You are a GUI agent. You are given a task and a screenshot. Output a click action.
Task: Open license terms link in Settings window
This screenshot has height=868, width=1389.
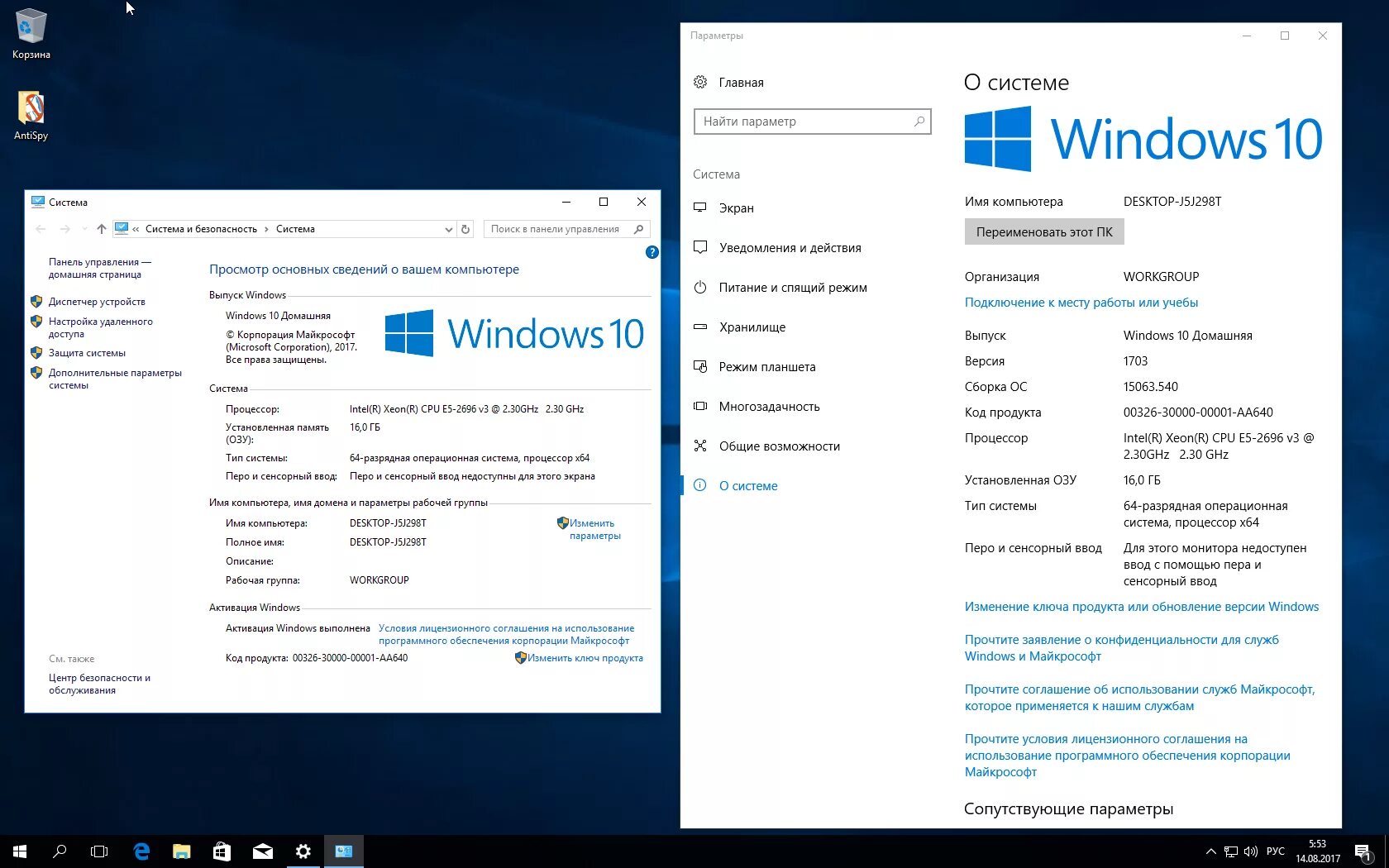pyautogui.click(x=1128, y=756)
